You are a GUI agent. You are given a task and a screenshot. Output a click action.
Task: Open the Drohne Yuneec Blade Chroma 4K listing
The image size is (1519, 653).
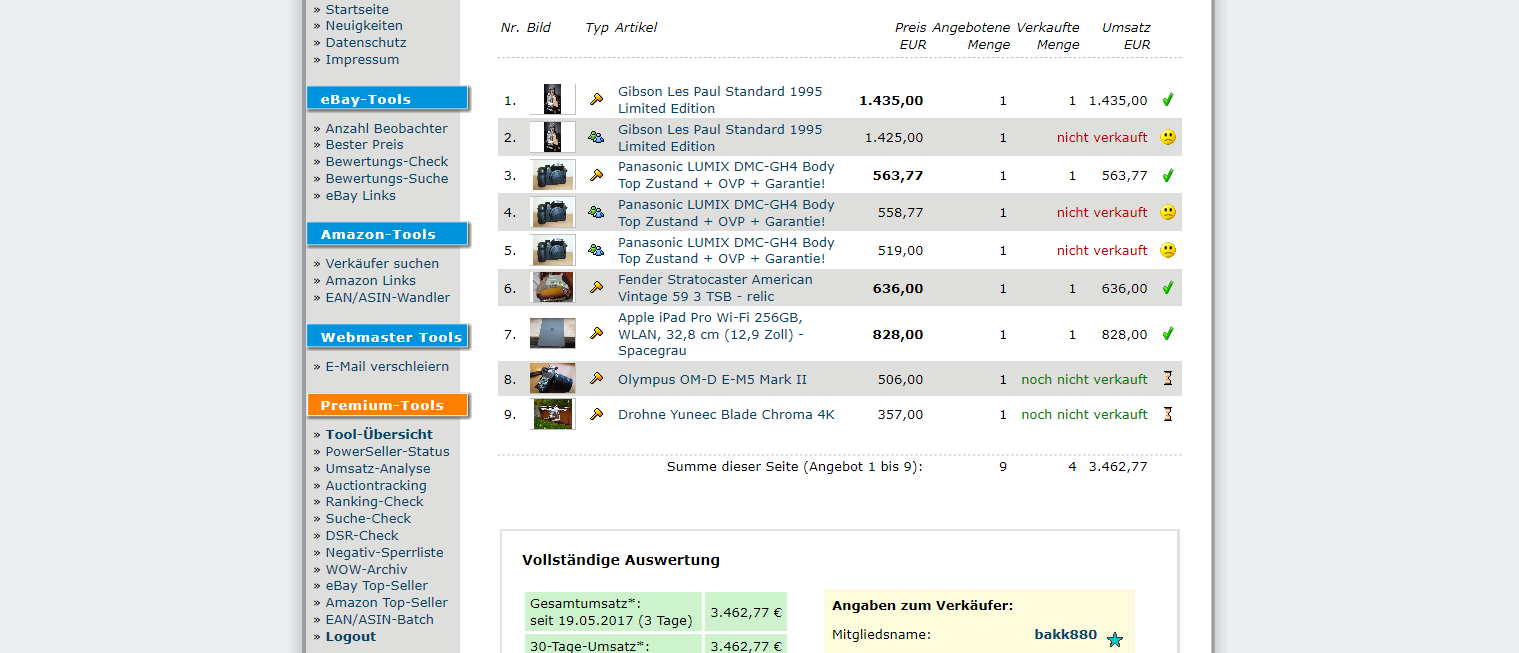[x=726, y=415]
